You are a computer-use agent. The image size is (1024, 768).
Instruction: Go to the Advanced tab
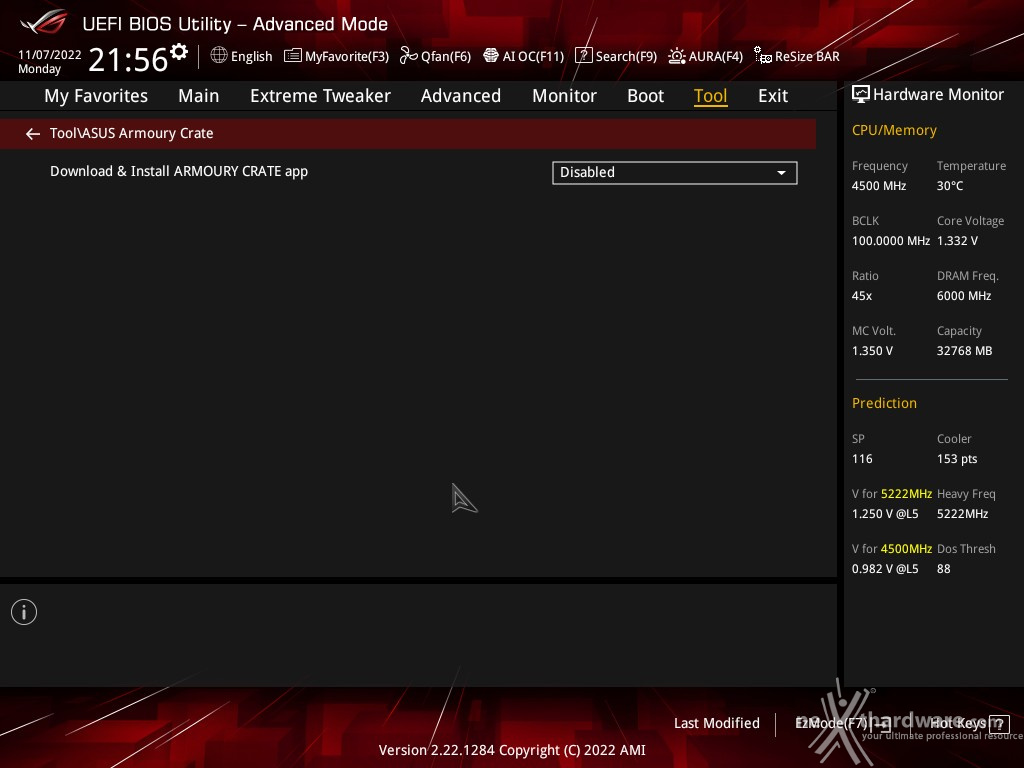click(x=461, y=96)
